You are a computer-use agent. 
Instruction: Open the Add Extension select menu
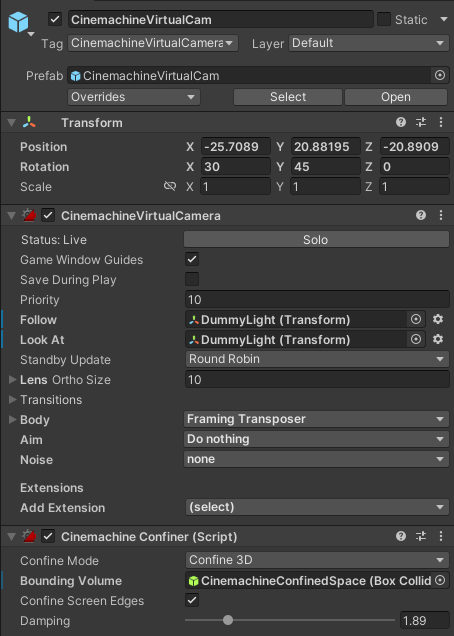[x=317, y=507]
